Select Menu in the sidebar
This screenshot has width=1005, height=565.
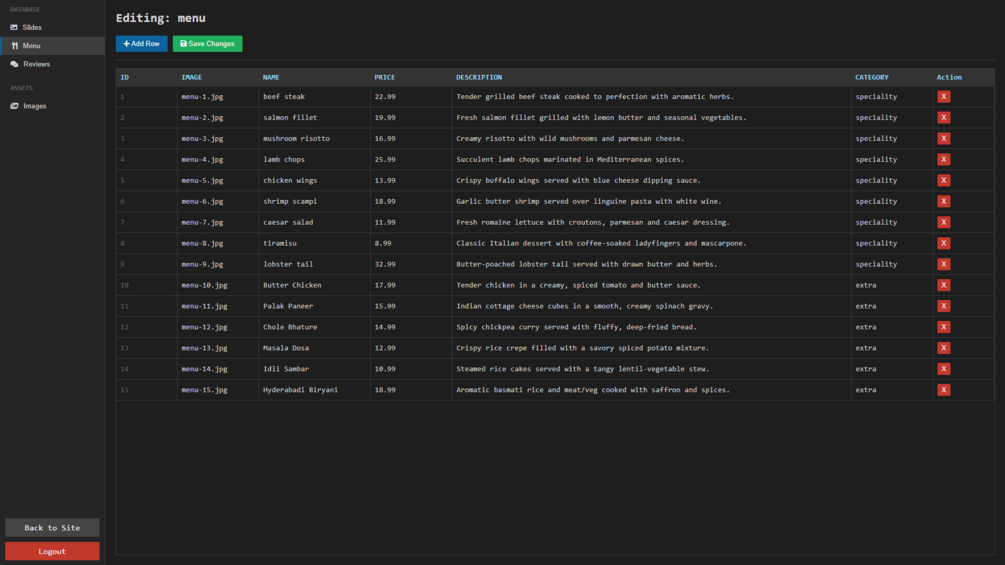53,45
